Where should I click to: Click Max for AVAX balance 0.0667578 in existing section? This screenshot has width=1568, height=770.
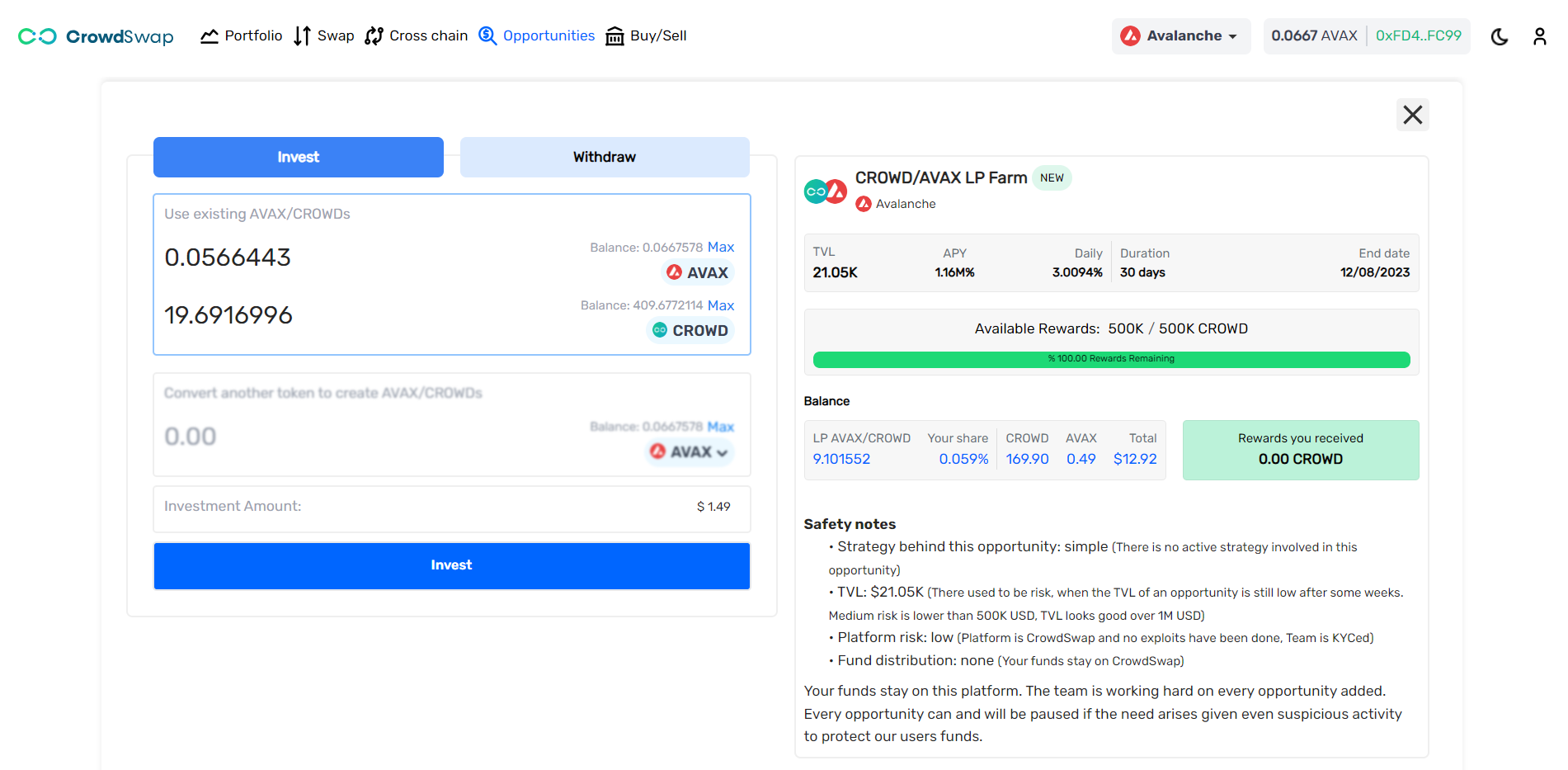[721, 248]
